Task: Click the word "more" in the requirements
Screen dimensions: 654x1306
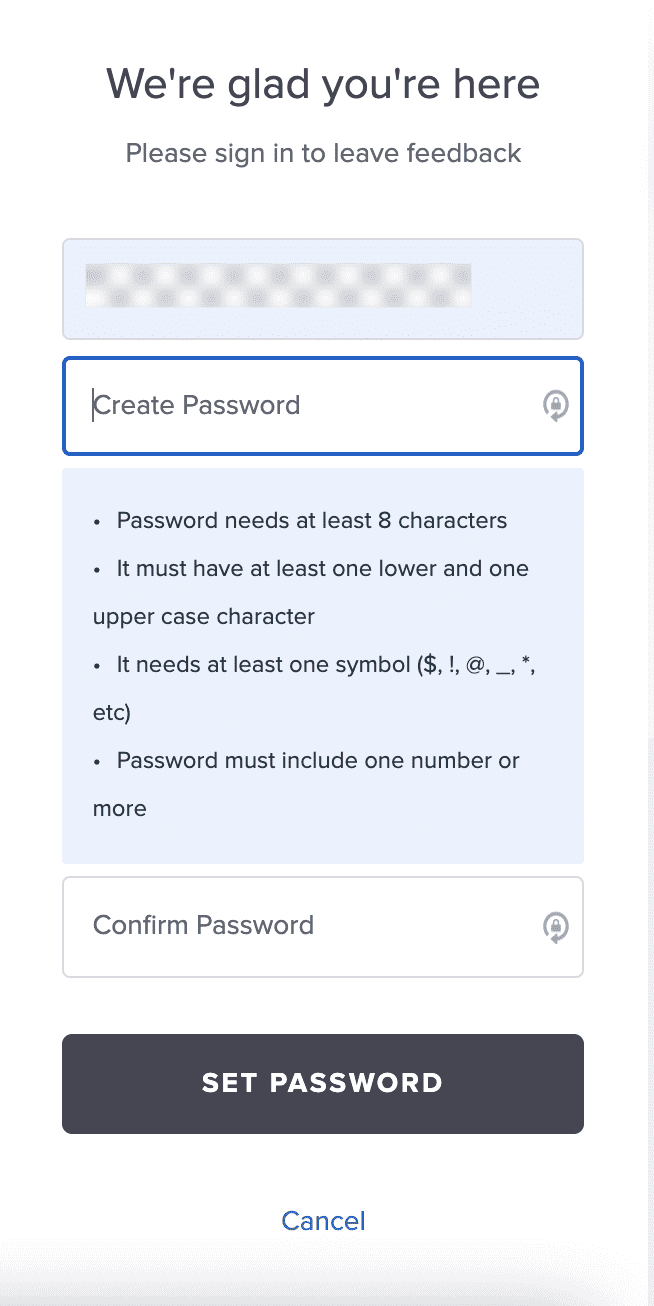Action: (x=120, y=808)
